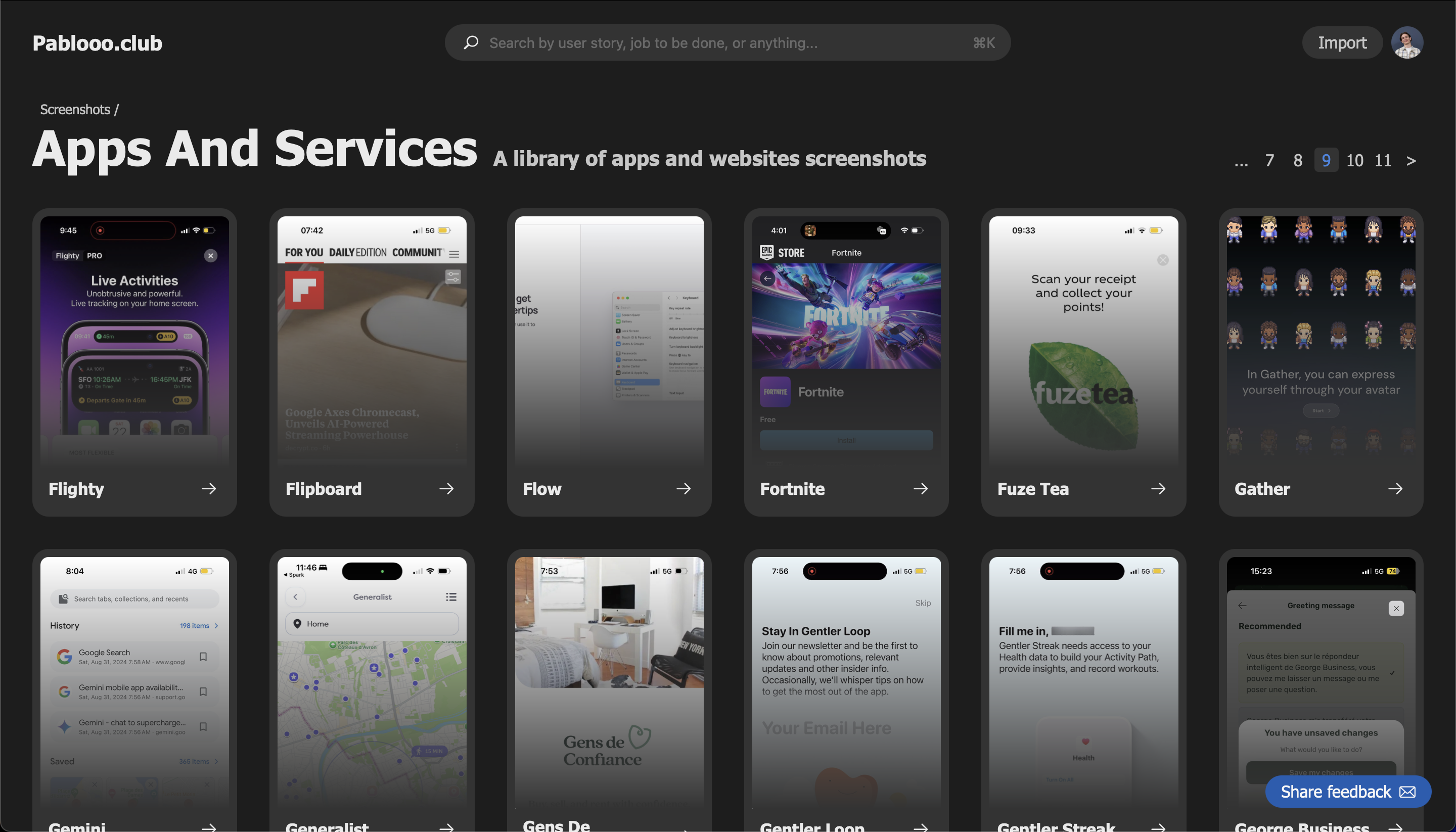Open the Gather avatars screenshot thumbnail

(x=1321, y=340)
